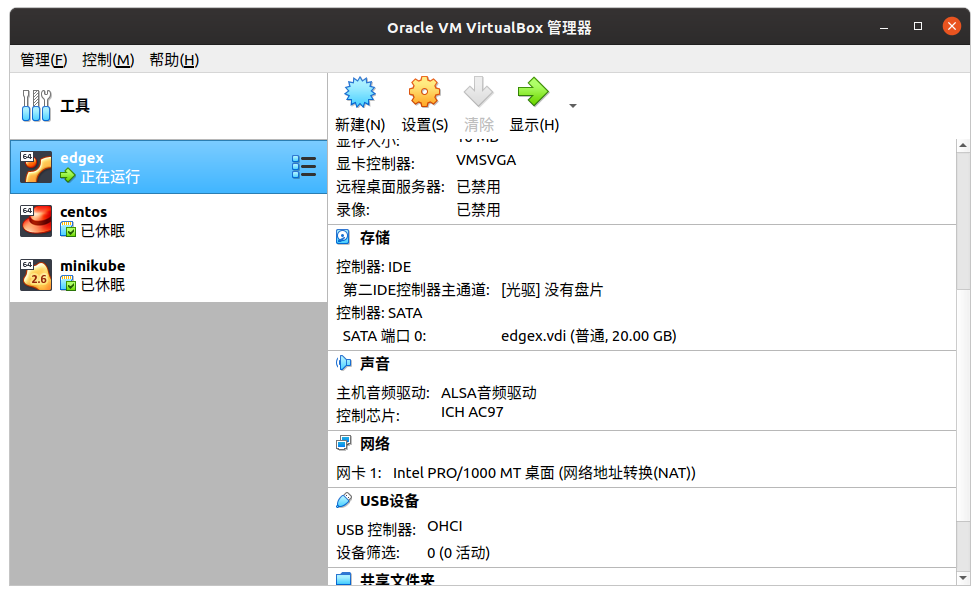Viewport: 980px width, 595px height.
Task: Select the minikube VM icon
Action: (x=36, y=275)
